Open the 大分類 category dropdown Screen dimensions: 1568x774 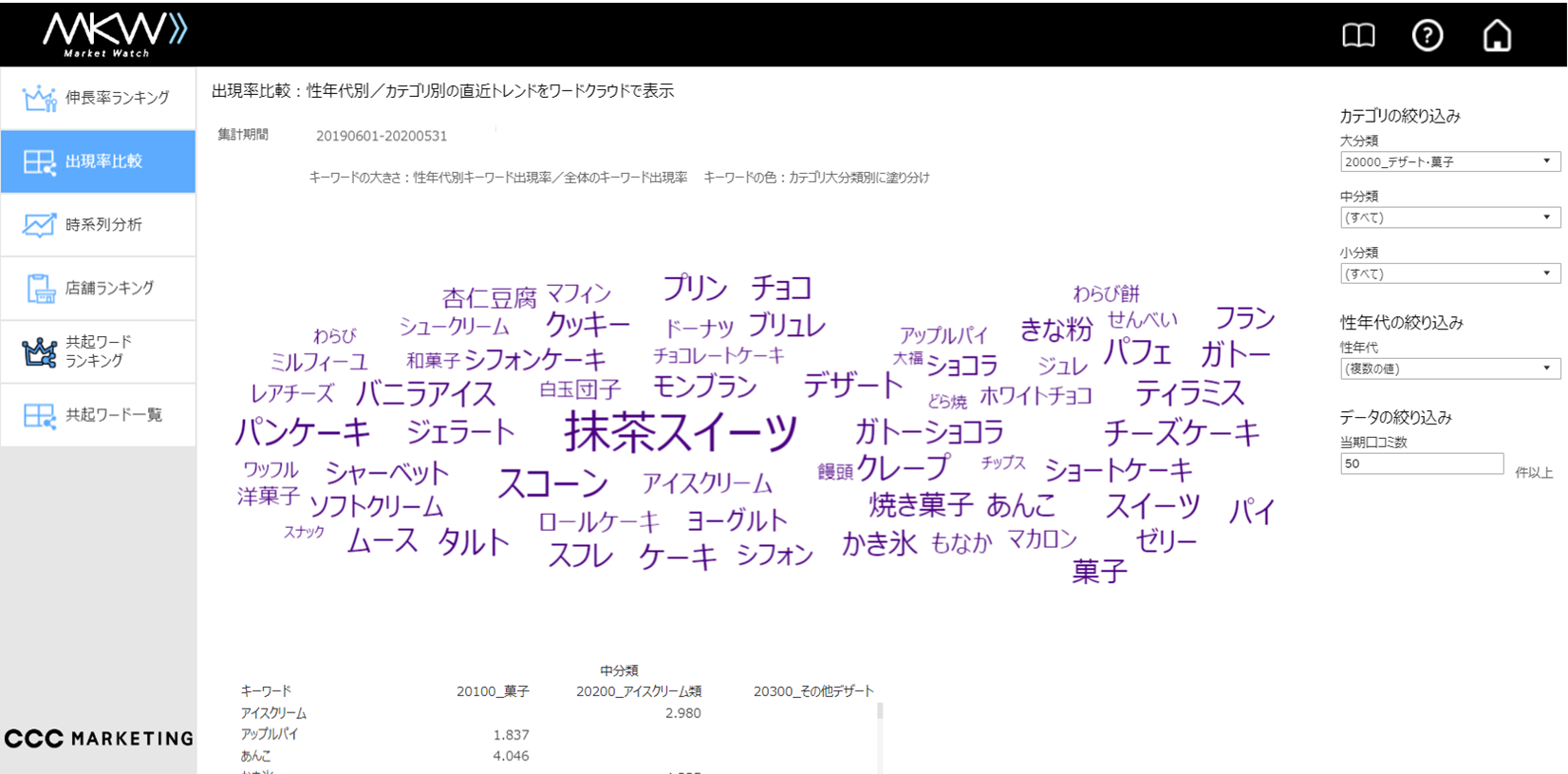click(1449, 161)
